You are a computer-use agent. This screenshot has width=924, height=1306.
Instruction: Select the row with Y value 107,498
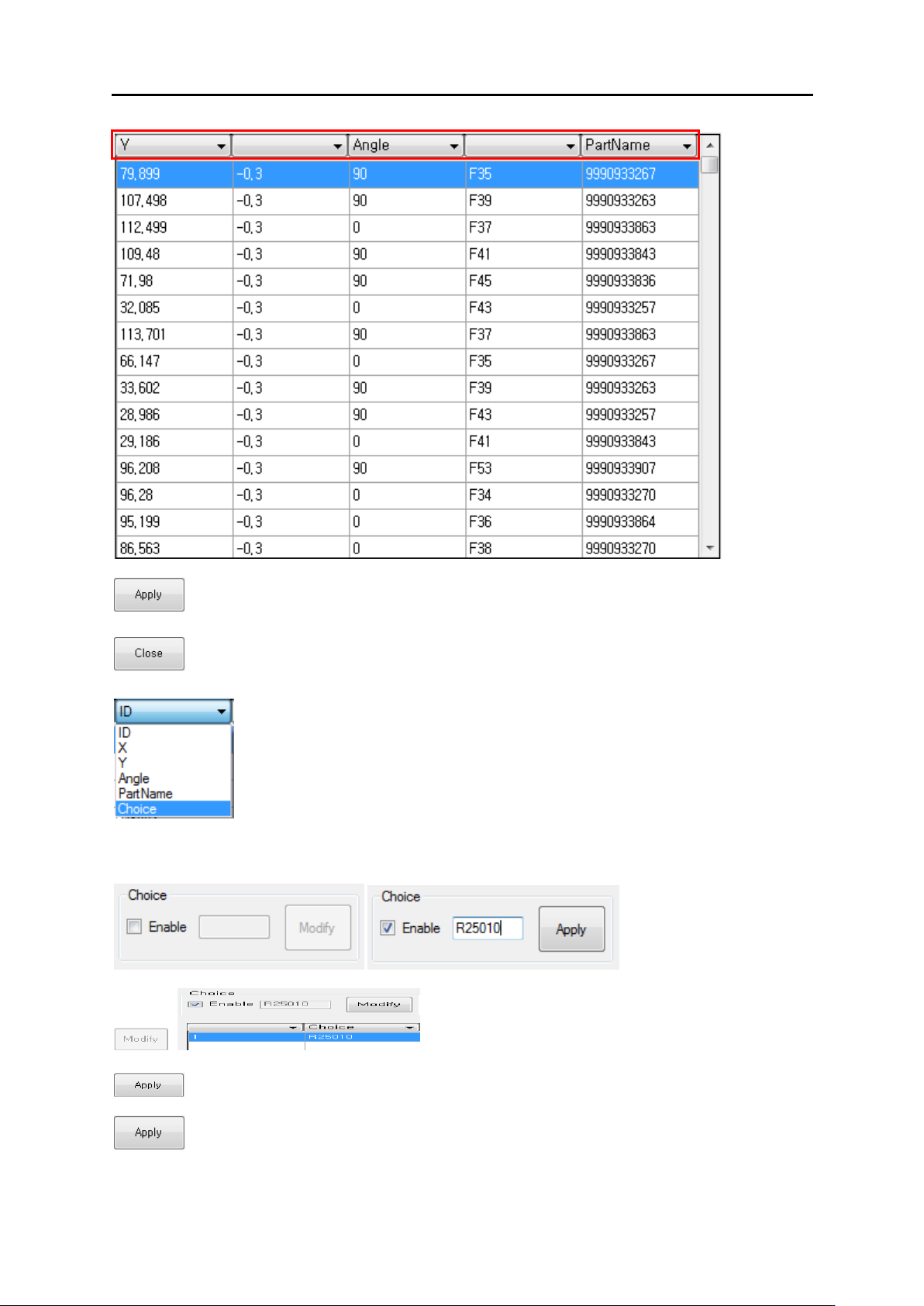[407, 201]
